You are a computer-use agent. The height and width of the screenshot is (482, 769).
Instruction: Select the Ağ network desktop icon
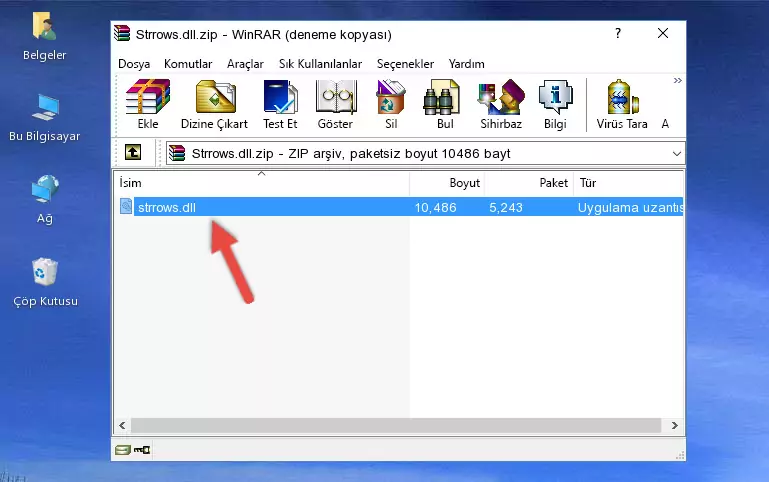click(45, 200)
